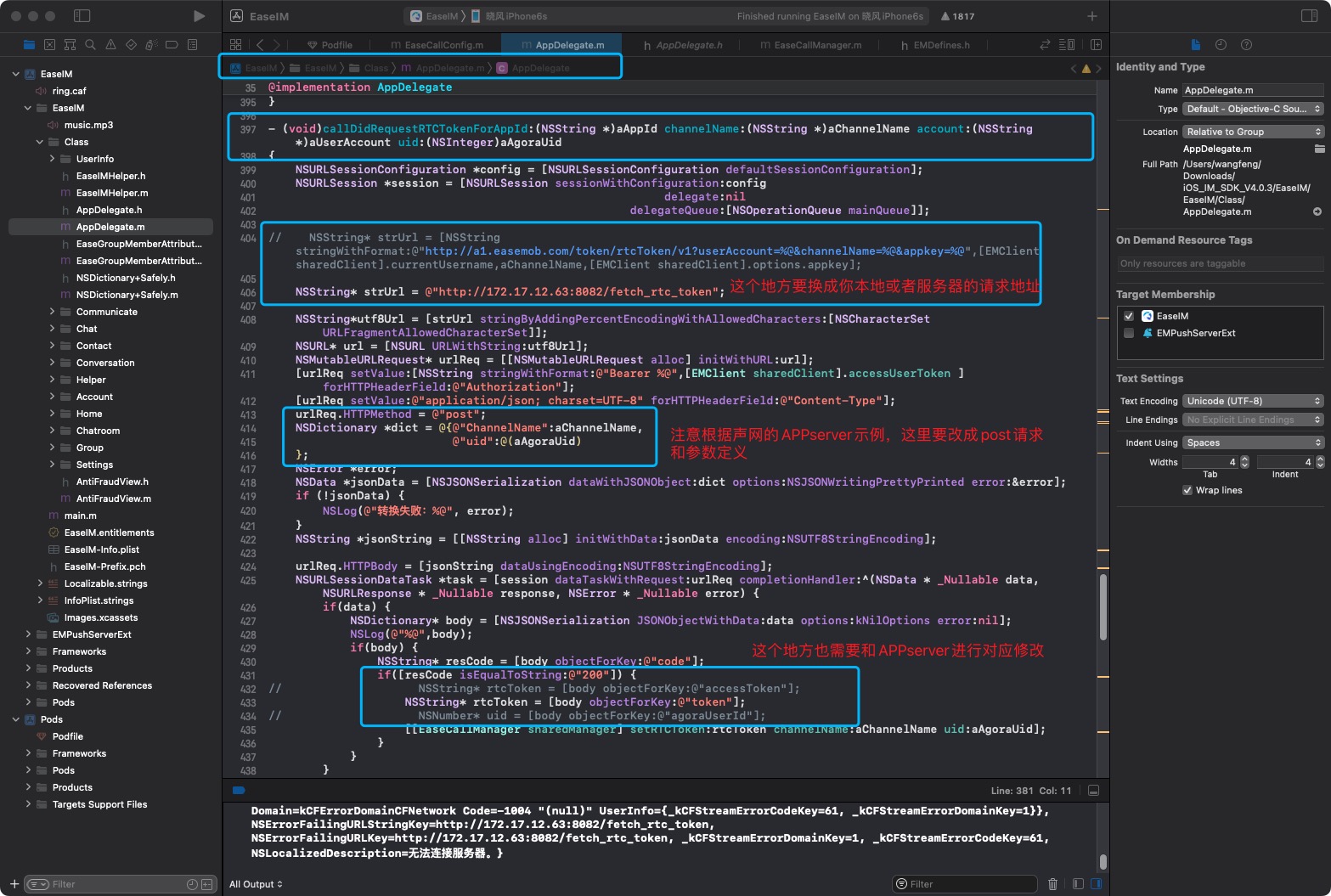
Task: Adjust the Tab width stepper
Action: coord(1244,462)
